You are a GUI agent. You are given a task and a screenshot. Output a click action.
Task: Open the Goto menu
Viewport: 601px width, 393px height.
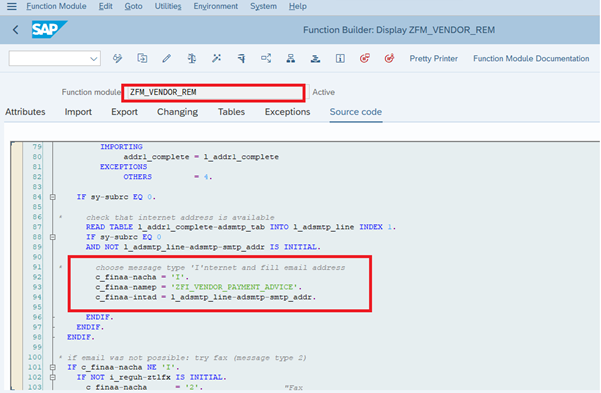click(x=133, y=7)
